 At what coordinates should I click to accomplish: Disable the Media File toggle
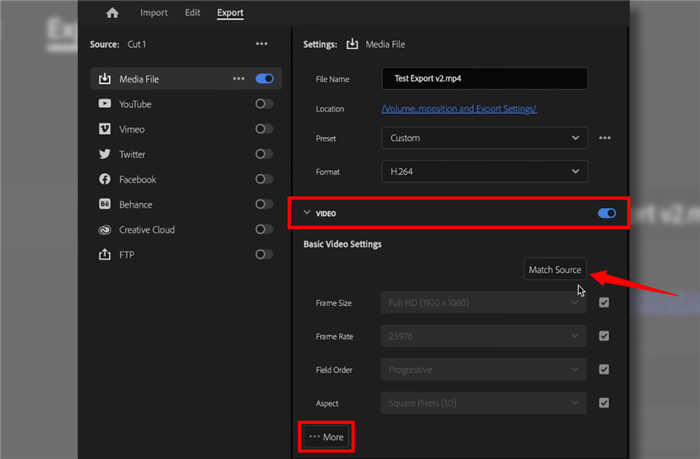click(265, 78)
